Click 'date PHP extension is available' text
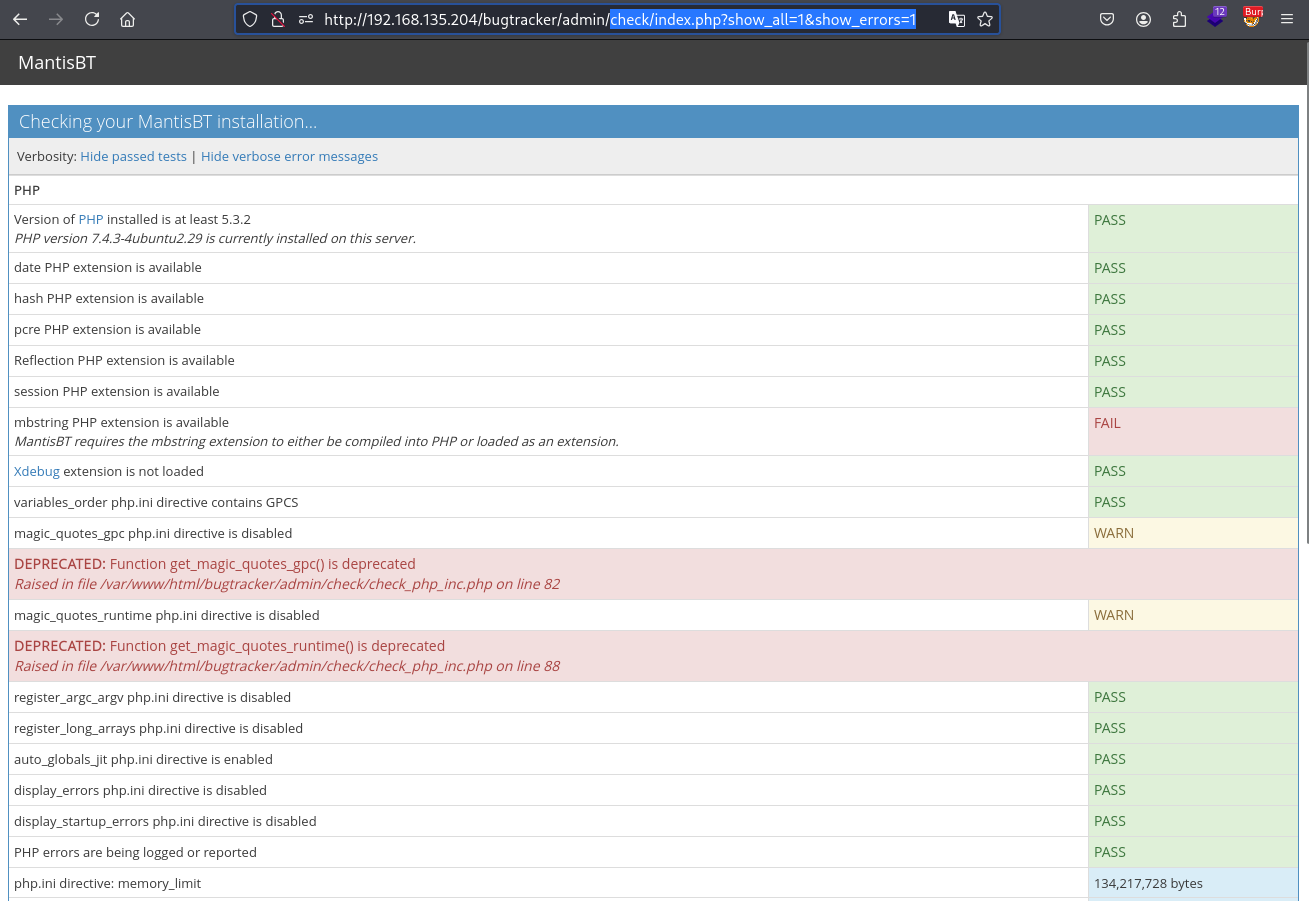The width and height of the screenshot is (1309, 901). pyautogui.click(x=108, y=267)
